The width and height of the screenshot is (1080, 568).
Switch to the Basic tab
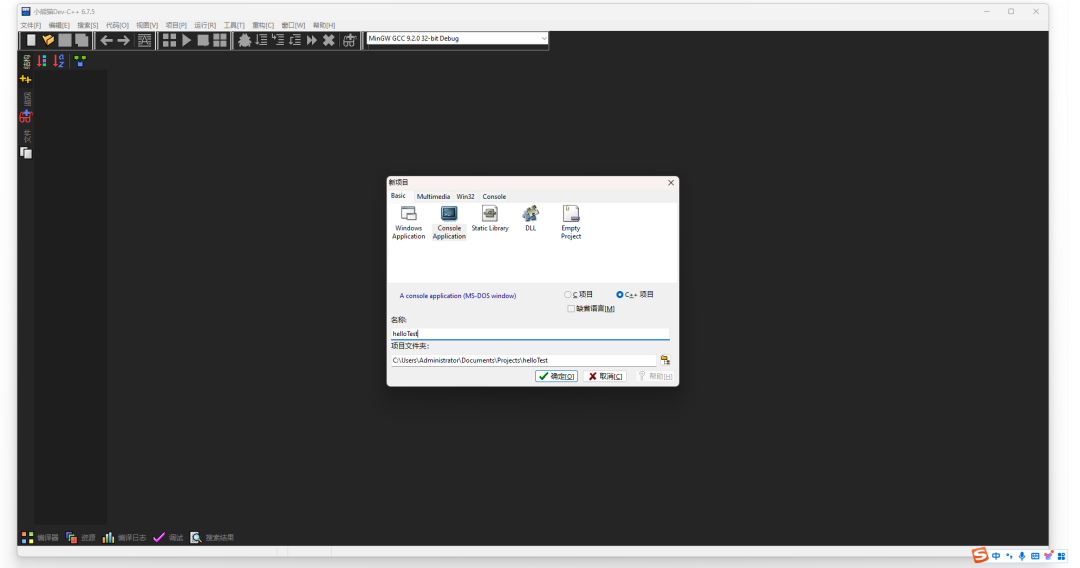pyautogui.click(x=398, y=196)
